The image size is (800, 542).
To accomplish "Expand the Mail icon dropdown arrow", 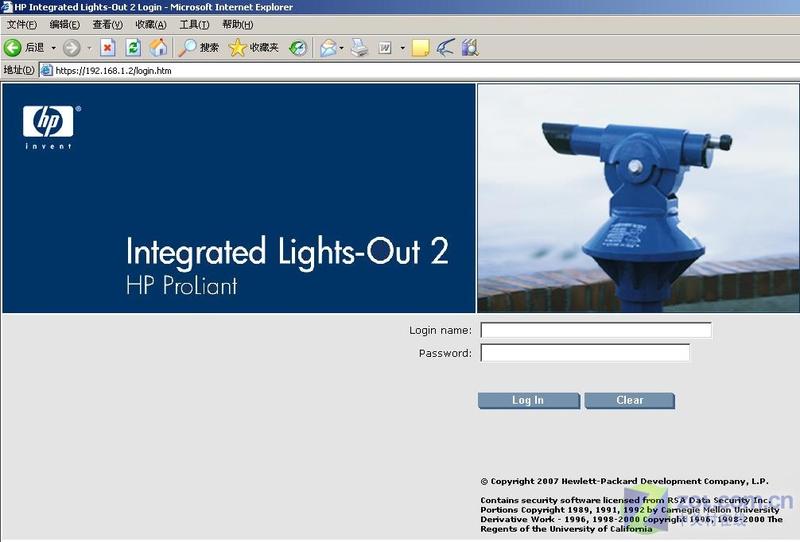I will [341, 48].
